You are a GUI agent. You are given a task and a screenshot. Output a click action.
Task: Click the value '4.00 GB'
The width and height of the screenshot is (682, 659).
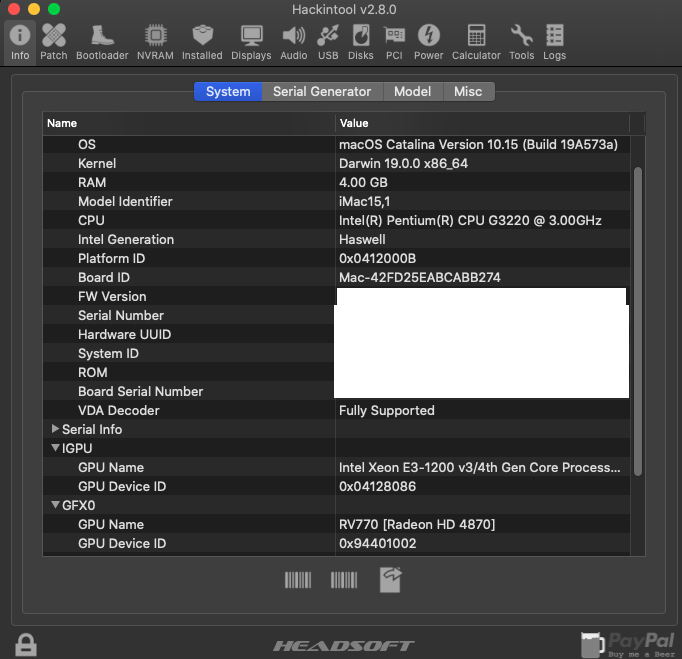click(363, 182)
